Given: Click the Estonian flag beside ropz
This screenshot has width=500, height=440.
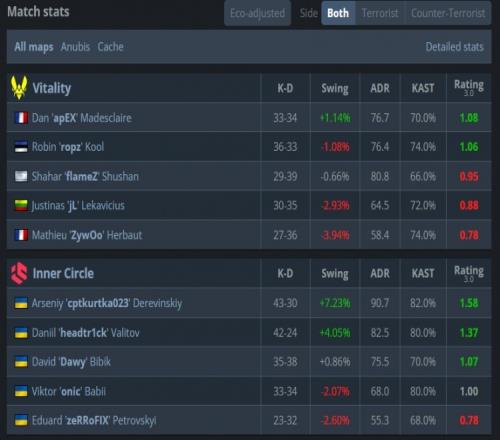Looking at the screenshot, I should point(21,147).
